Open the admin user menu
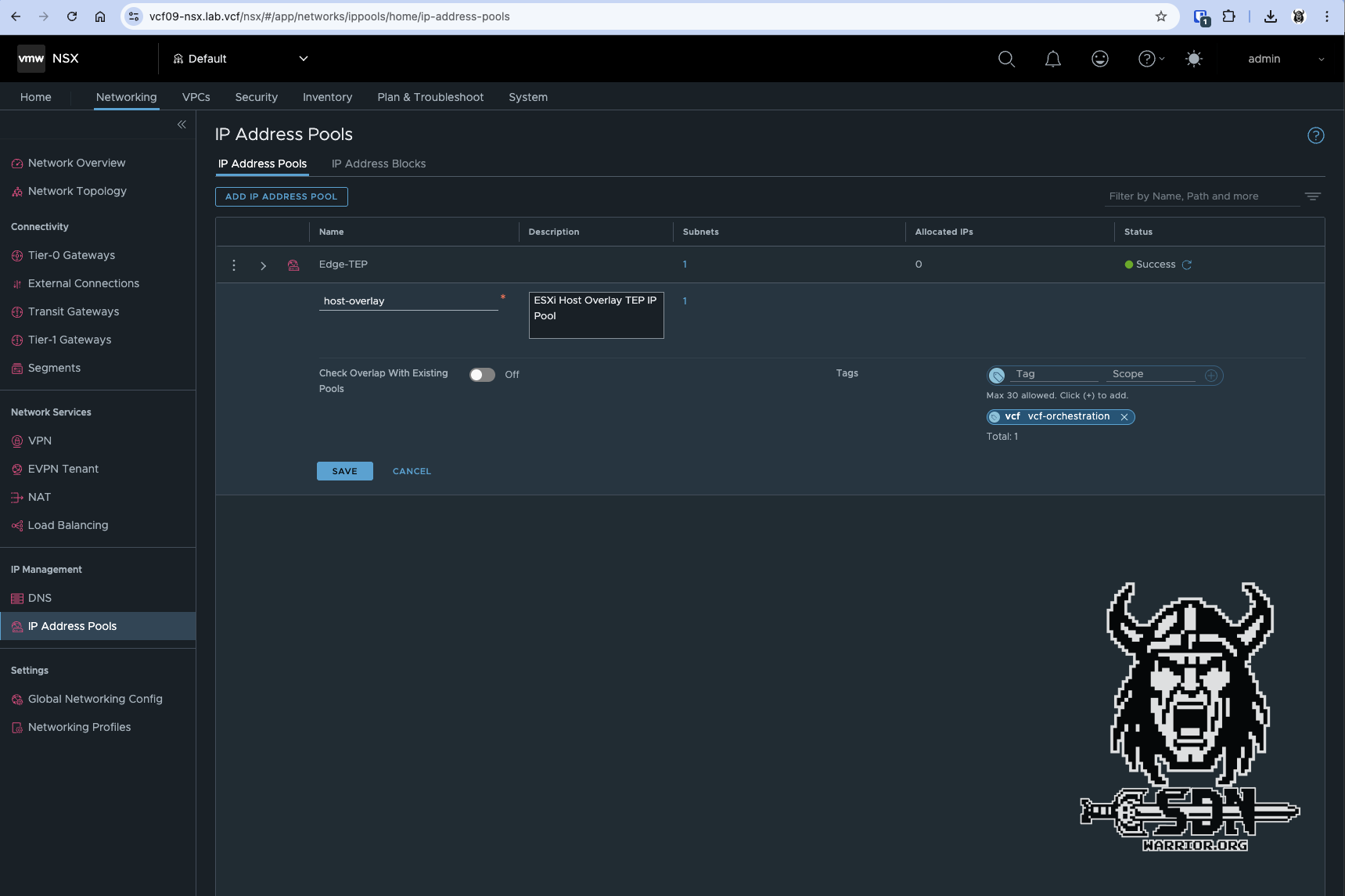 pos(1282,59)
